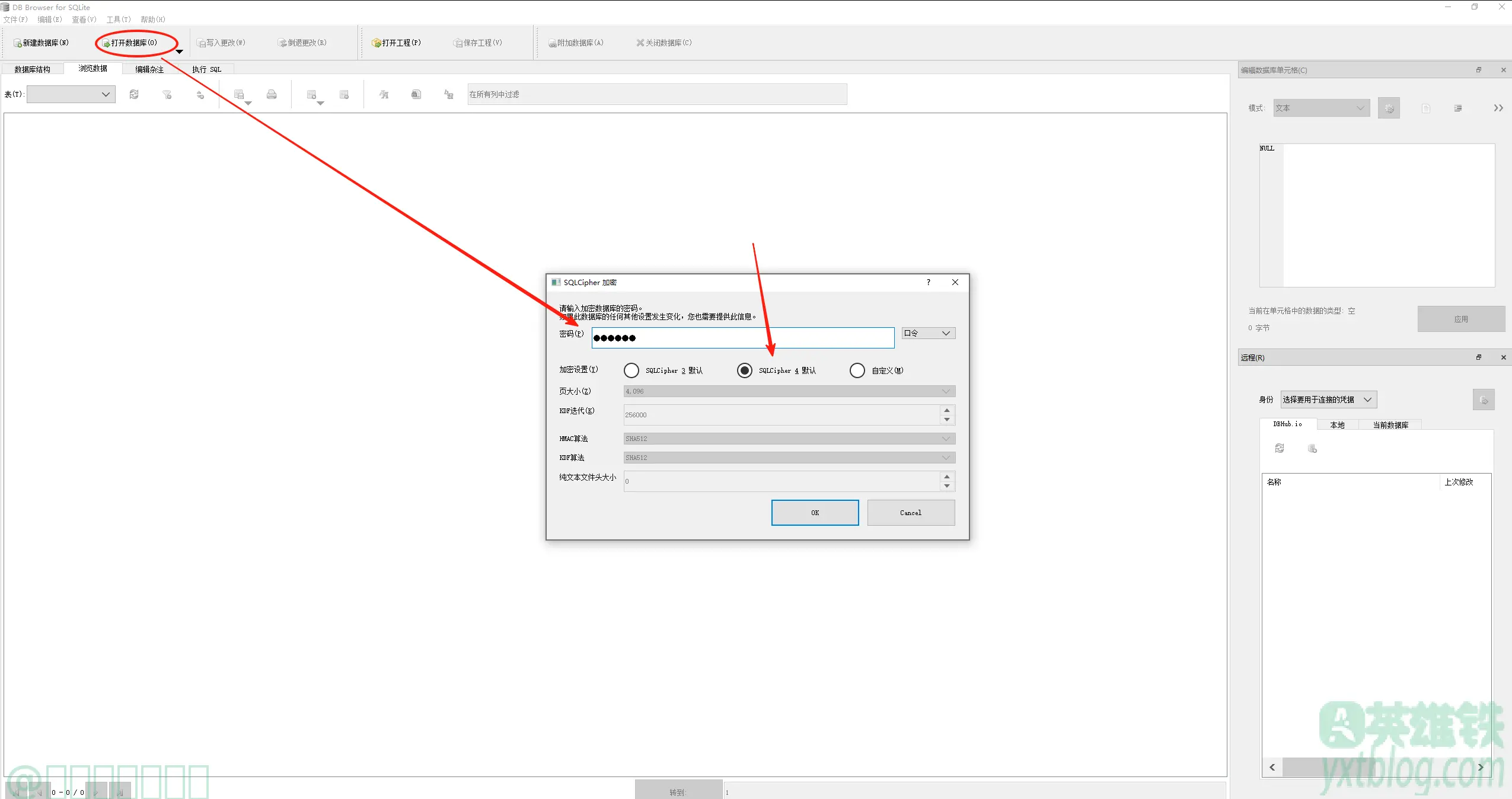
Task: Click the filter in all columns field
Action: [x=657, y=94]
